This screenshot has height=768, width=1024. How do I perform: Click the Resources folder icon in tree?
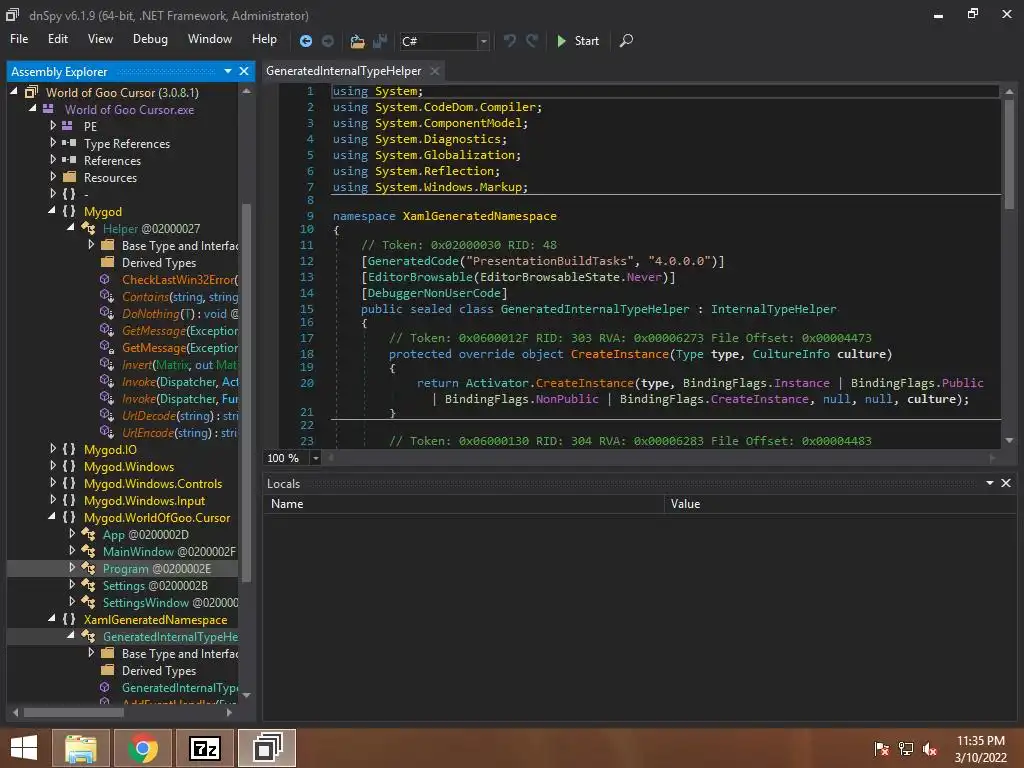coord(69,178)
